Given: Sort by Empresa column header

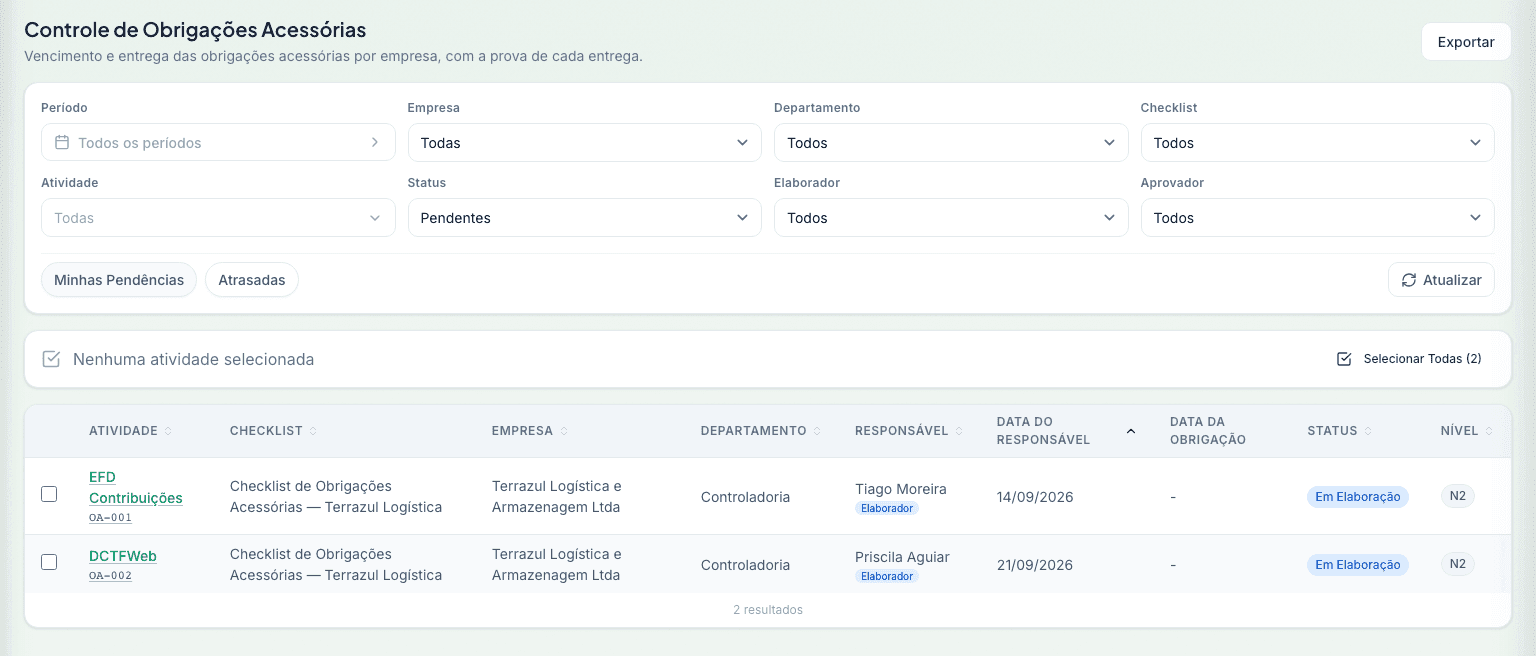Looking at the screenshot, I should (x=530, y=431).
